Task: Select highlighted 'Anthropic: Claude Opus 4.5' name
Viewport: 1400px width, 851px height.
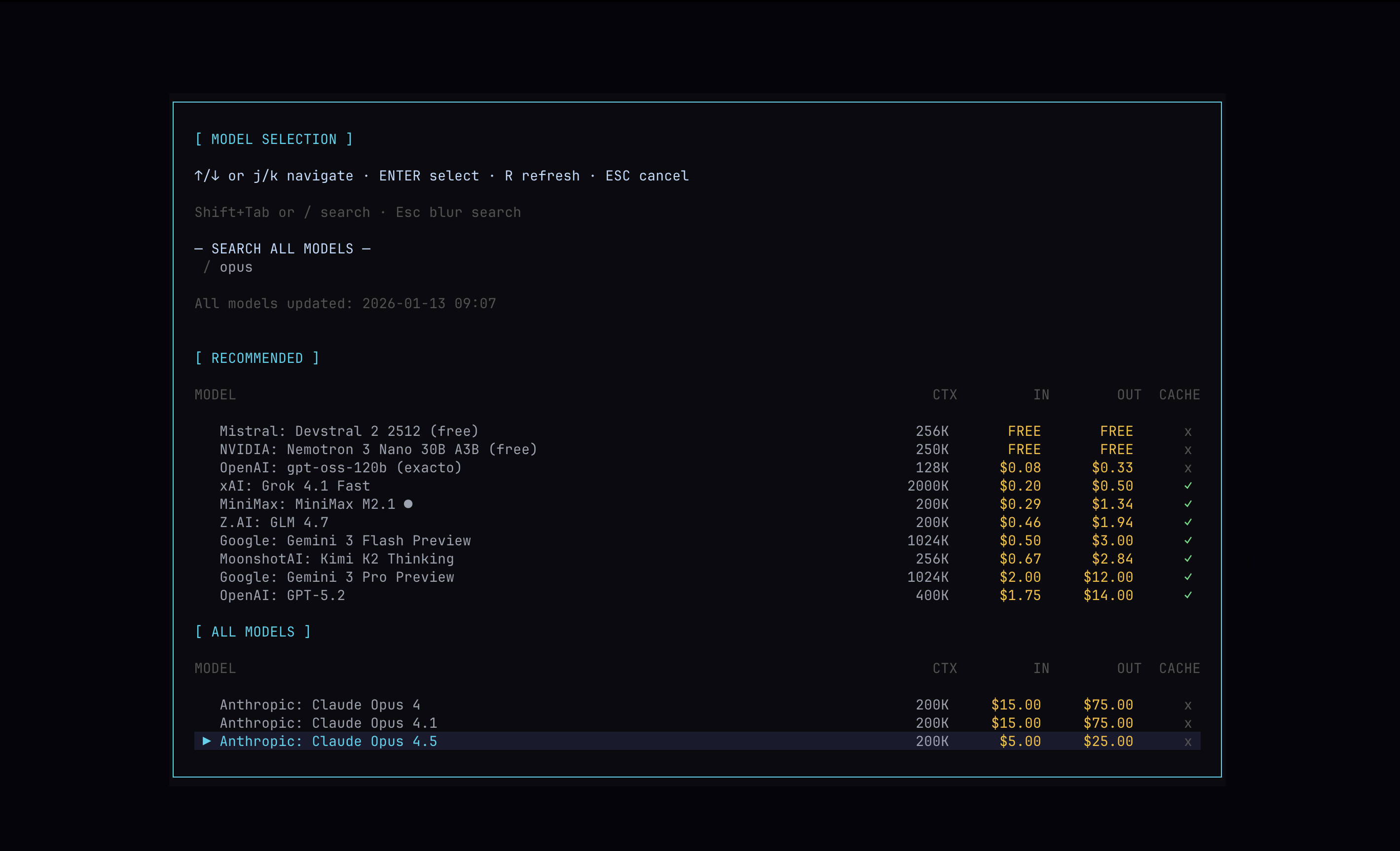Action: coord(329,741)
